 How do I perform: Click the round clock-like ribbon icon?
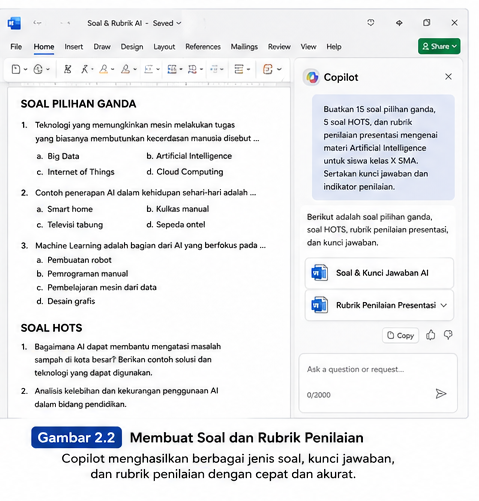pos(38,69)
